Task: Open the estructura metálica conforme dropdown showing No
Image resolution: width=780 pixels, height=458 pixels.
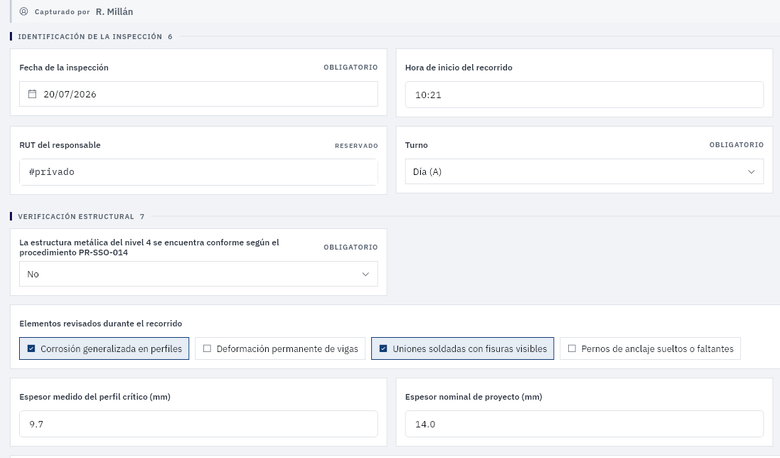Action: pyautogui.click(x=198, y=274)
